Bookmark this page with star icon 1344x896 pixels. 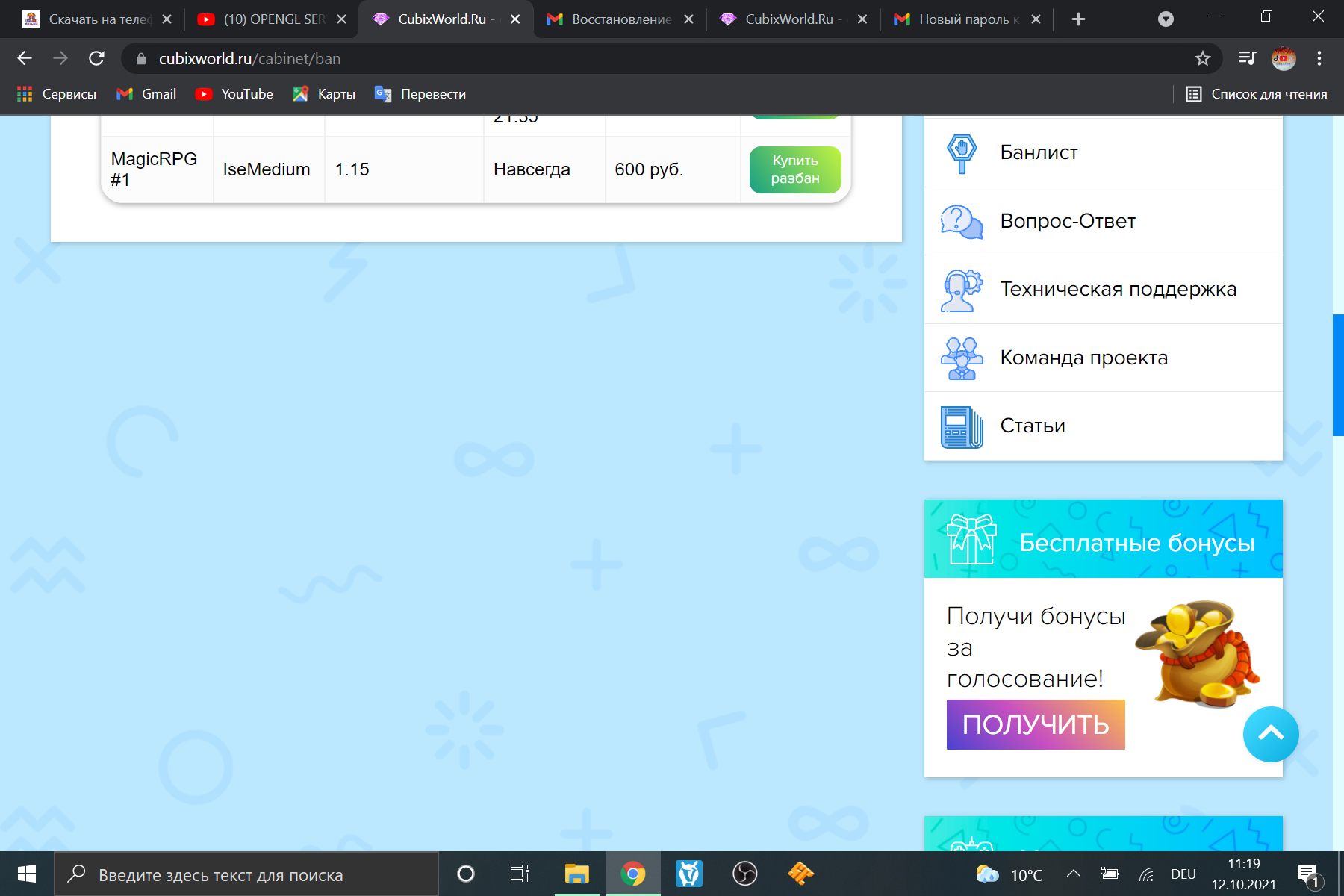pyautogui.click(x=1202, y=58)
